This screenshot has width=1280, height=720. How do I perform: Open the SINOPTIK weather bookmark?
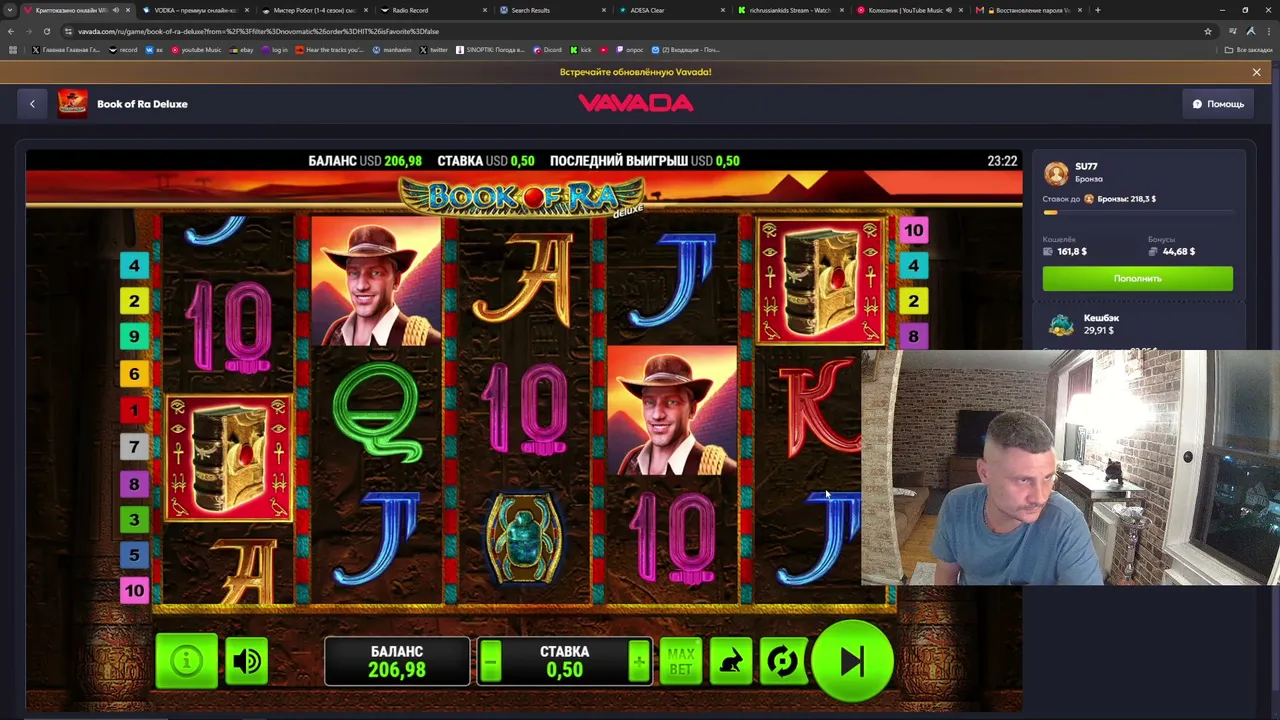coord(490,50)
